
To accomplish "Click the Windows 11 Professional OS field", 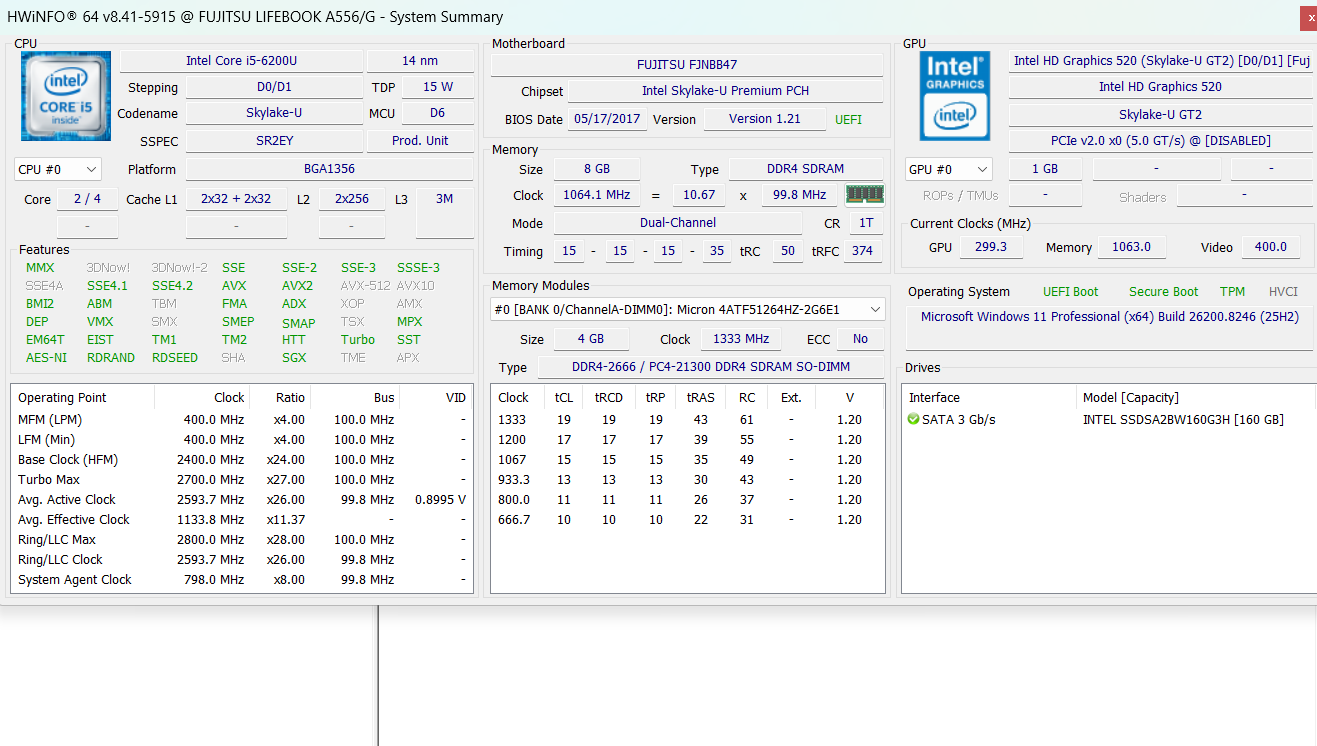I will 1110,317.
